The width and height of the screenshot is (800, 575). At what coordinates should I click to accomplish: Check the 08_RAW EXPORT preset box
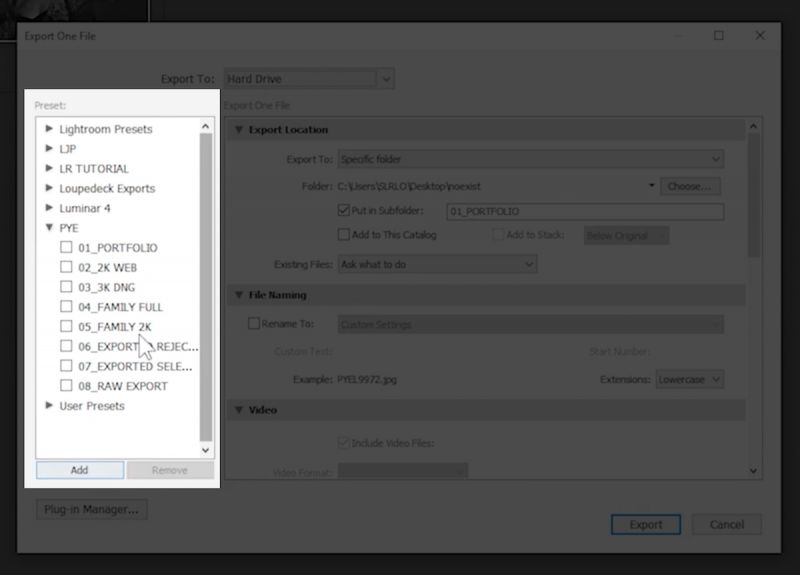(66, 386)
